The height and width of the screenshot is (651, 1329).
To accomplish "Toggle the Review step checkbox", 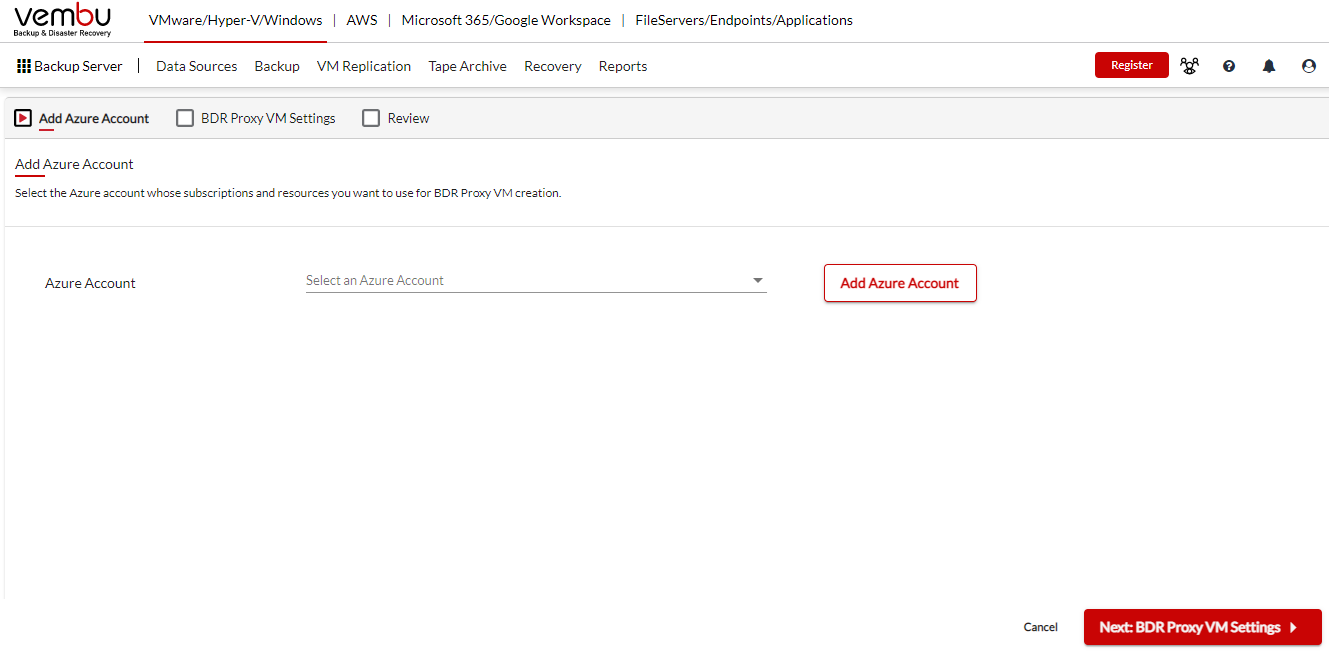I will (x=371, y=118).
